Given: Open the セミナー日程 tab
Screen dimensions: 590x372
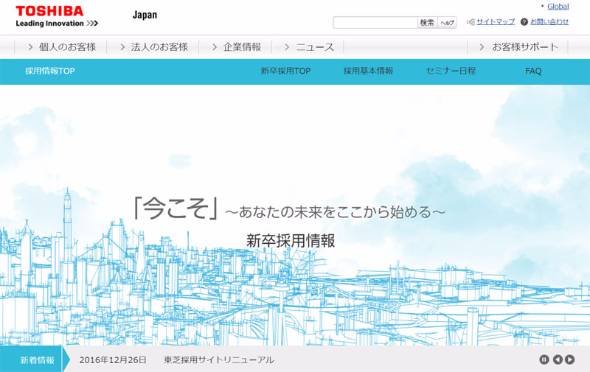Looking at the screenshot, I should pyautogui.click(x=451, y=71).
